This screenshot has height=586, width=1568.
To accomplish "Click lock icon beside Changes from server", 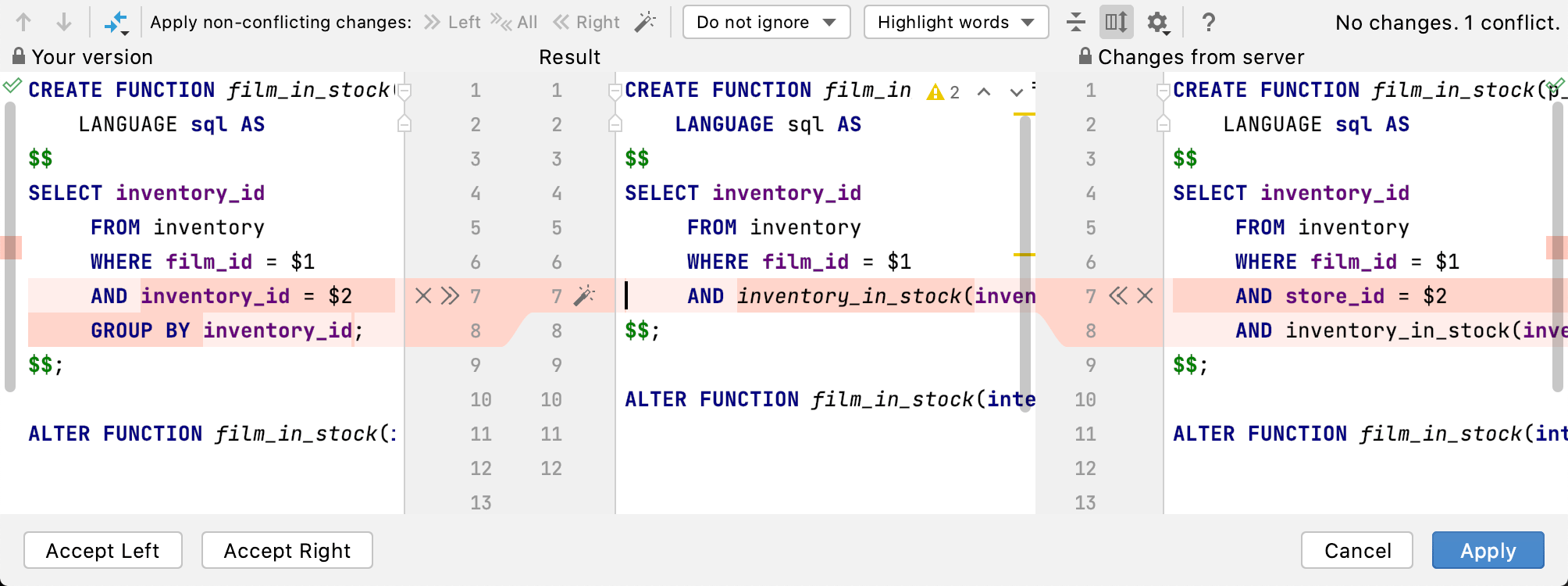I will 1085,56.
